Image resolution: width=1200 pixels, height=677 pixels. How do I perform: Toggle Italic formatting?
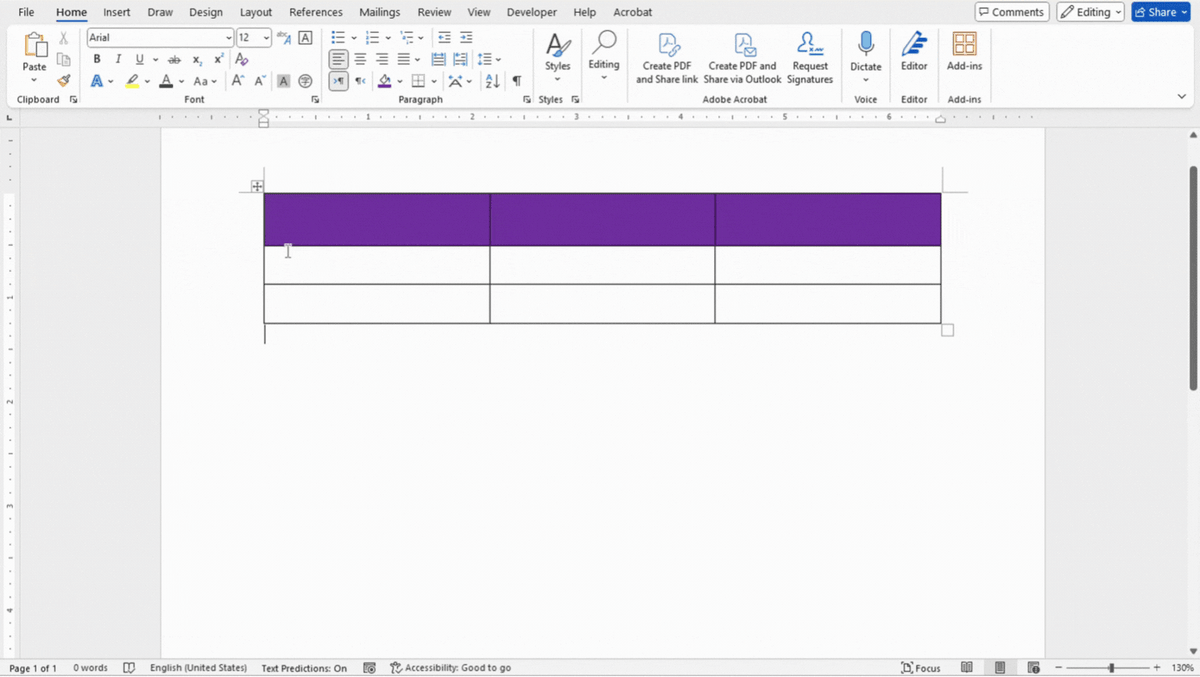pos(118,59)
